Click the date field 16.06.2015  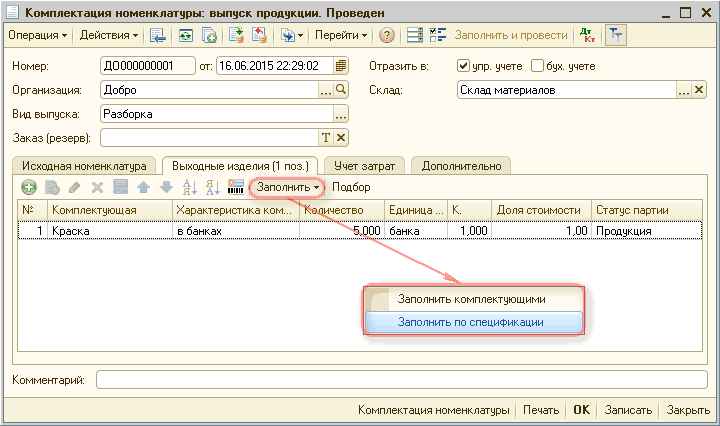coord(274,66)
